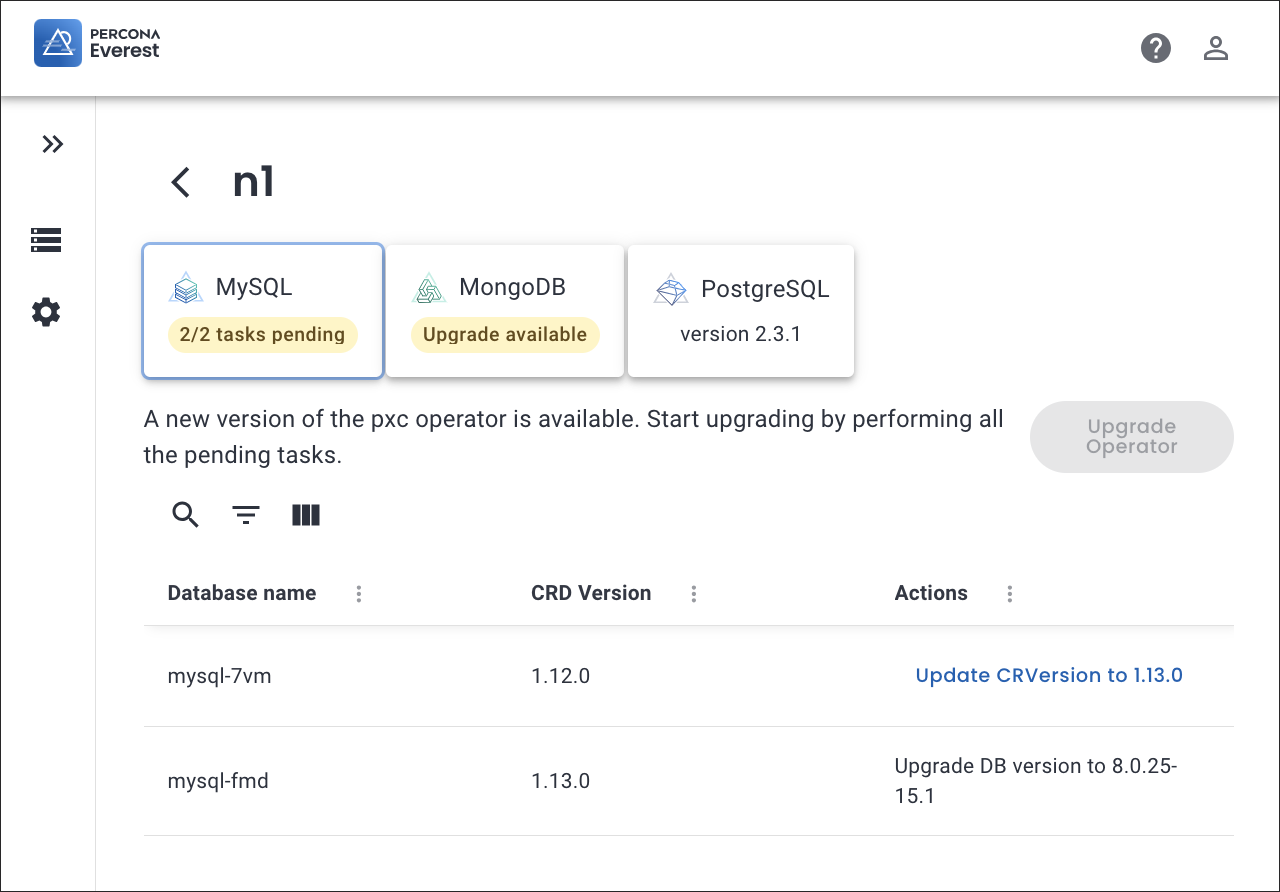Click the Percona Everest logo
Viewport: 1280px width, 892px height.
tap(97, 43)
